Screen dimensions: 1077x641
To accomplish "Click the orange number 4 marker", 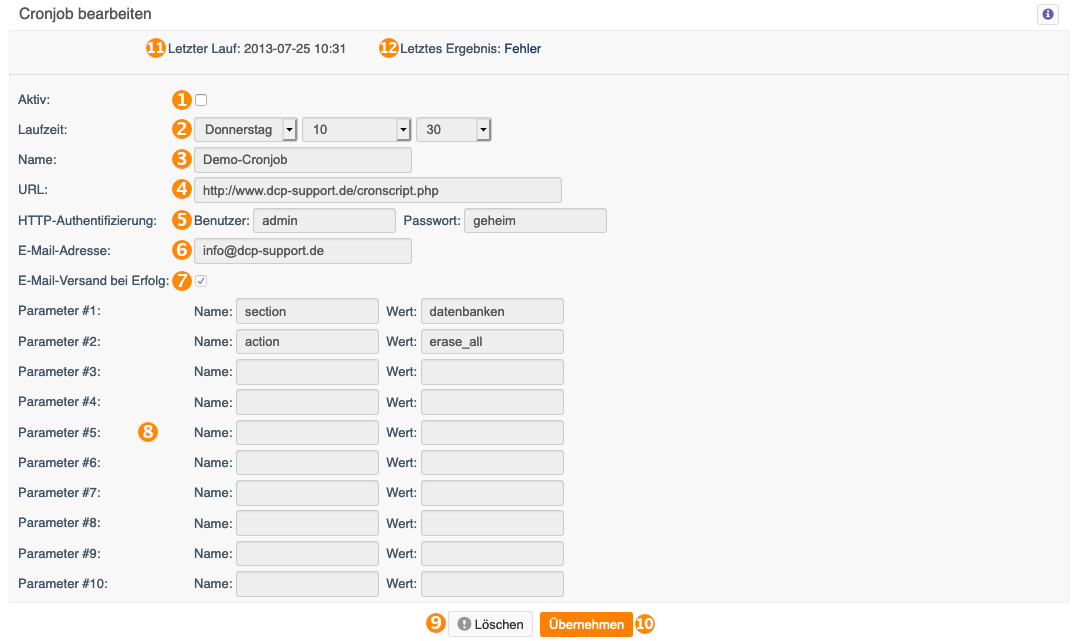I will [x=181, y=189].
